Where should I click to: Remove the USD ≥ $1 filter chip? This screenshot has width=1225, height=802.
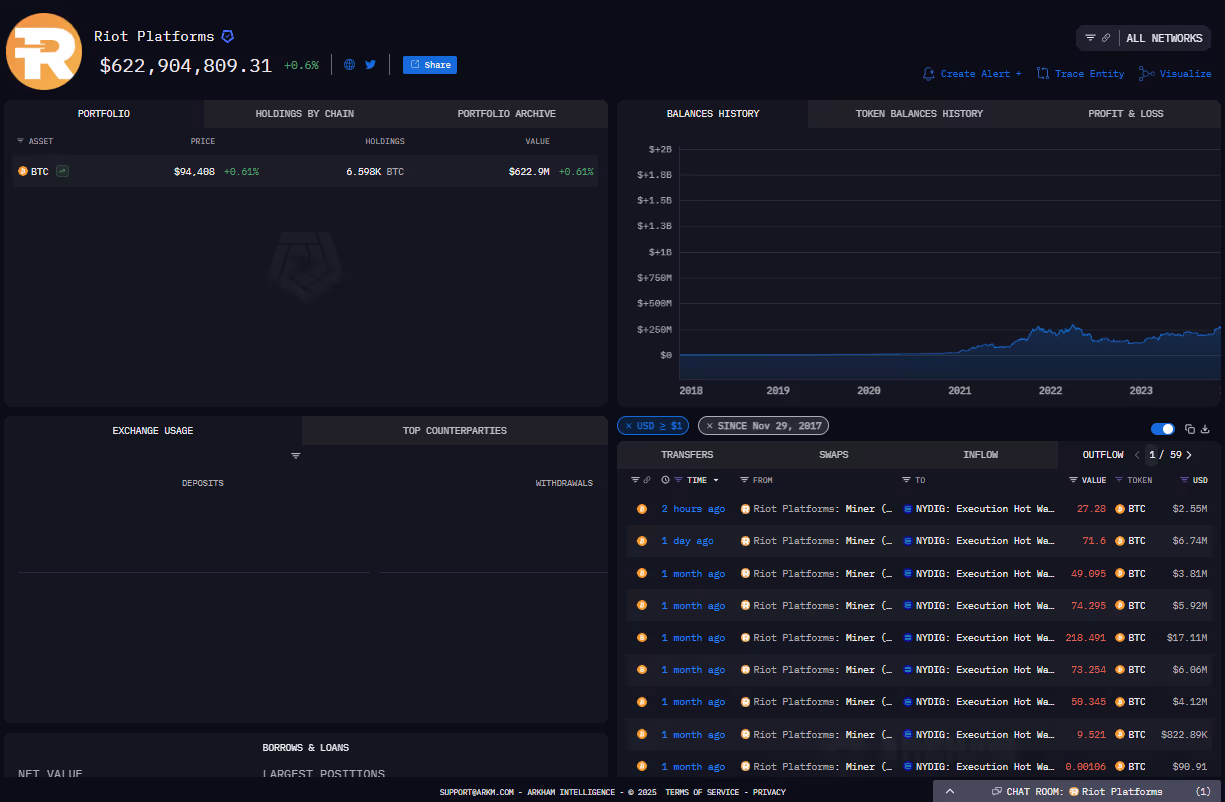click(x=629, y=425)
